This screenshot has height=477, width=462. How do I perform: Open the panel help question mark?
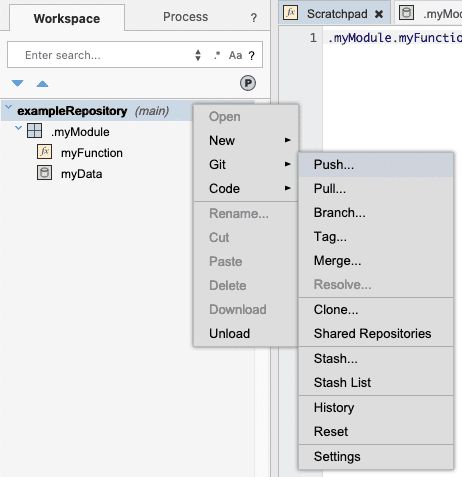(x=254, y=18)
